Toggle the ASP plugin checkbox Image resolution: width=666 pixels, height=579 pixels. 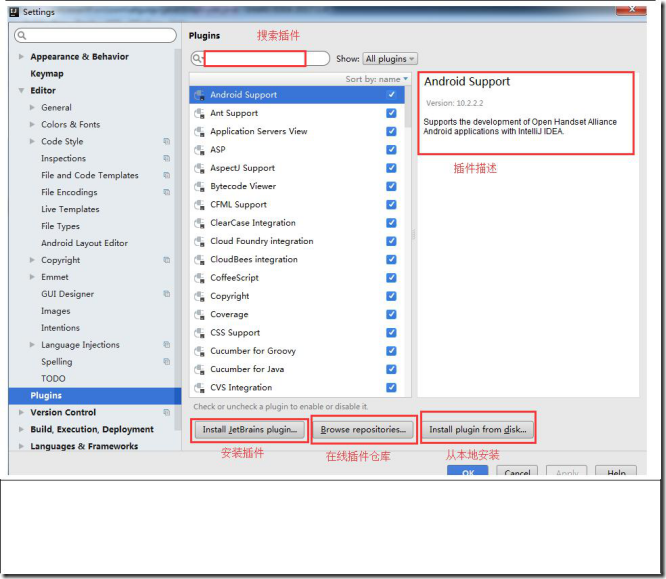391,150
